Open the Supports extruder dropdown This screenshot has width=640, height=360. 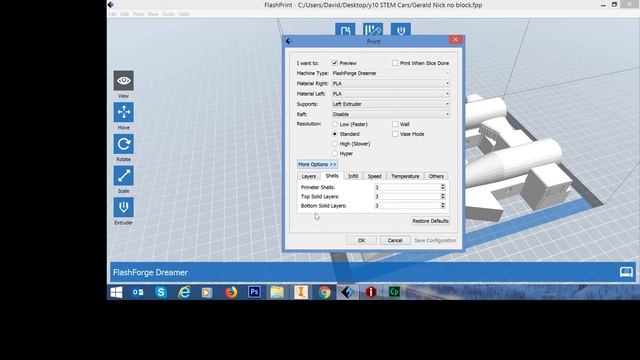coord(391,104)
